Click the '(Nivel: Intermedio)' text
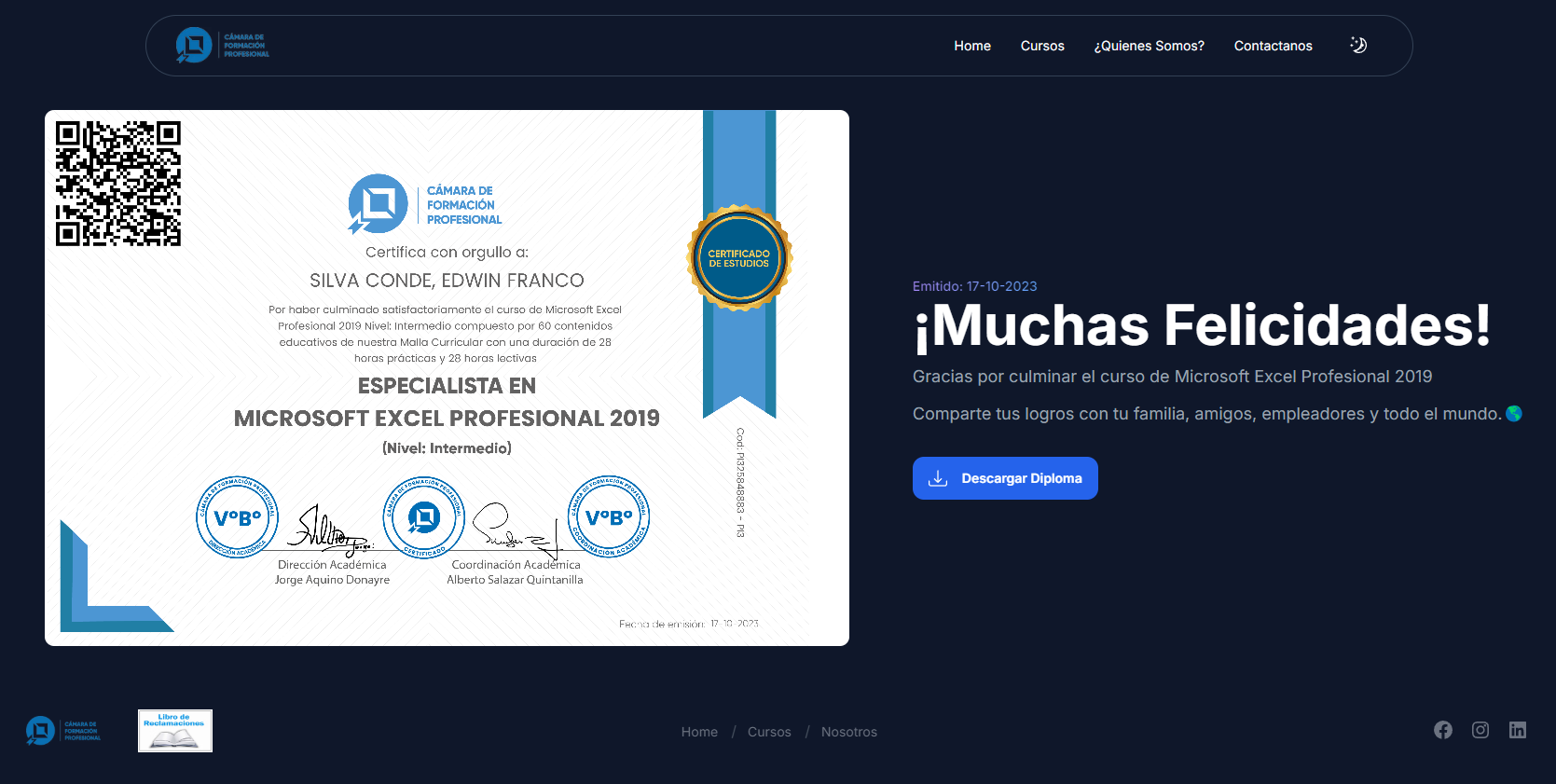 pos(447,448)
